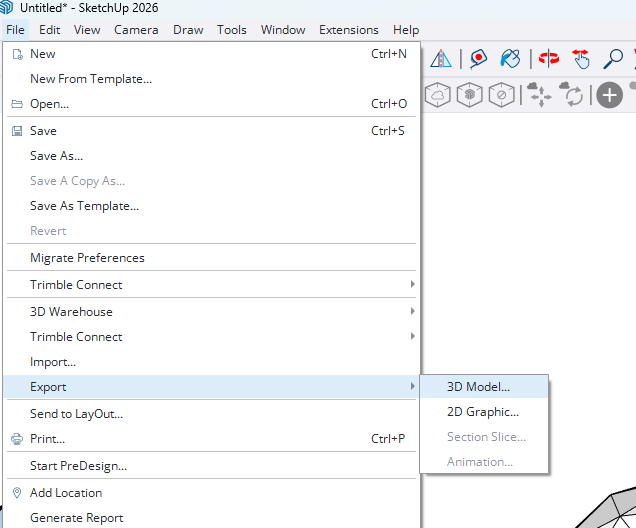Open the Extensions menu
636x528 pixels.
point(349,30)
